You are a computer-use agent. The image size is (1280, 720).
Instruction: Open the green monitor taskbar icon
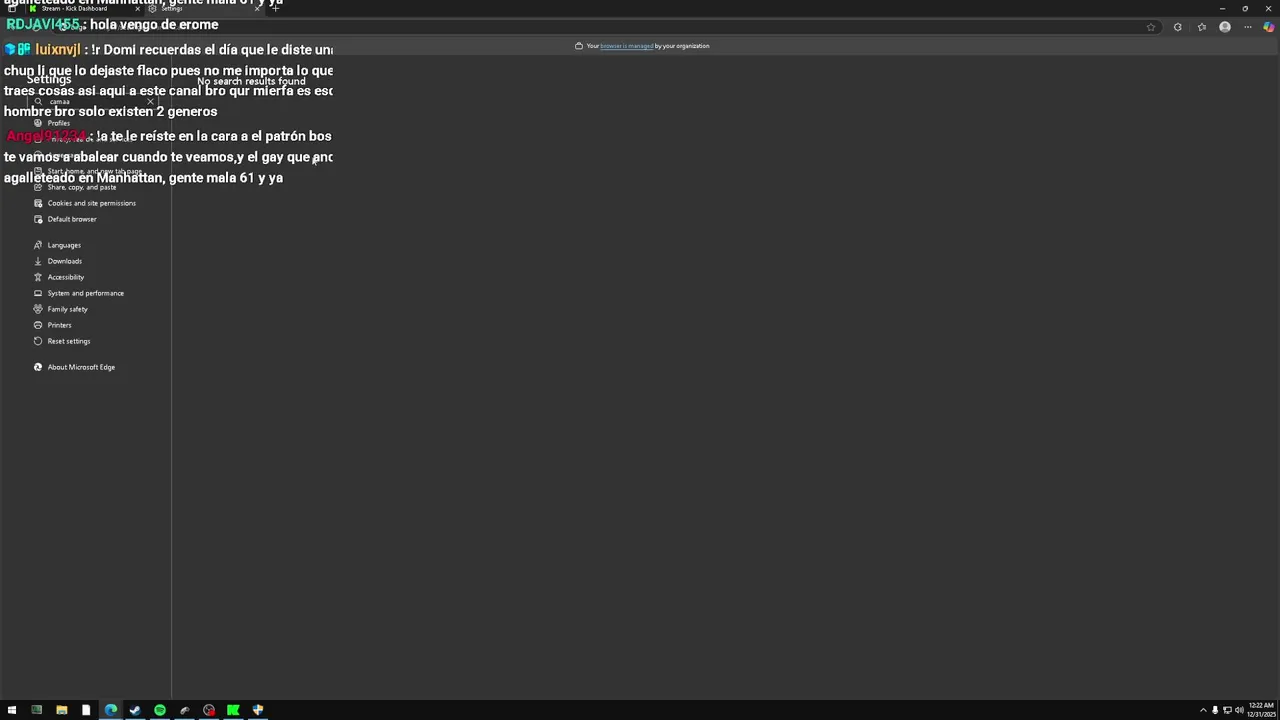[x=37, y=710]
